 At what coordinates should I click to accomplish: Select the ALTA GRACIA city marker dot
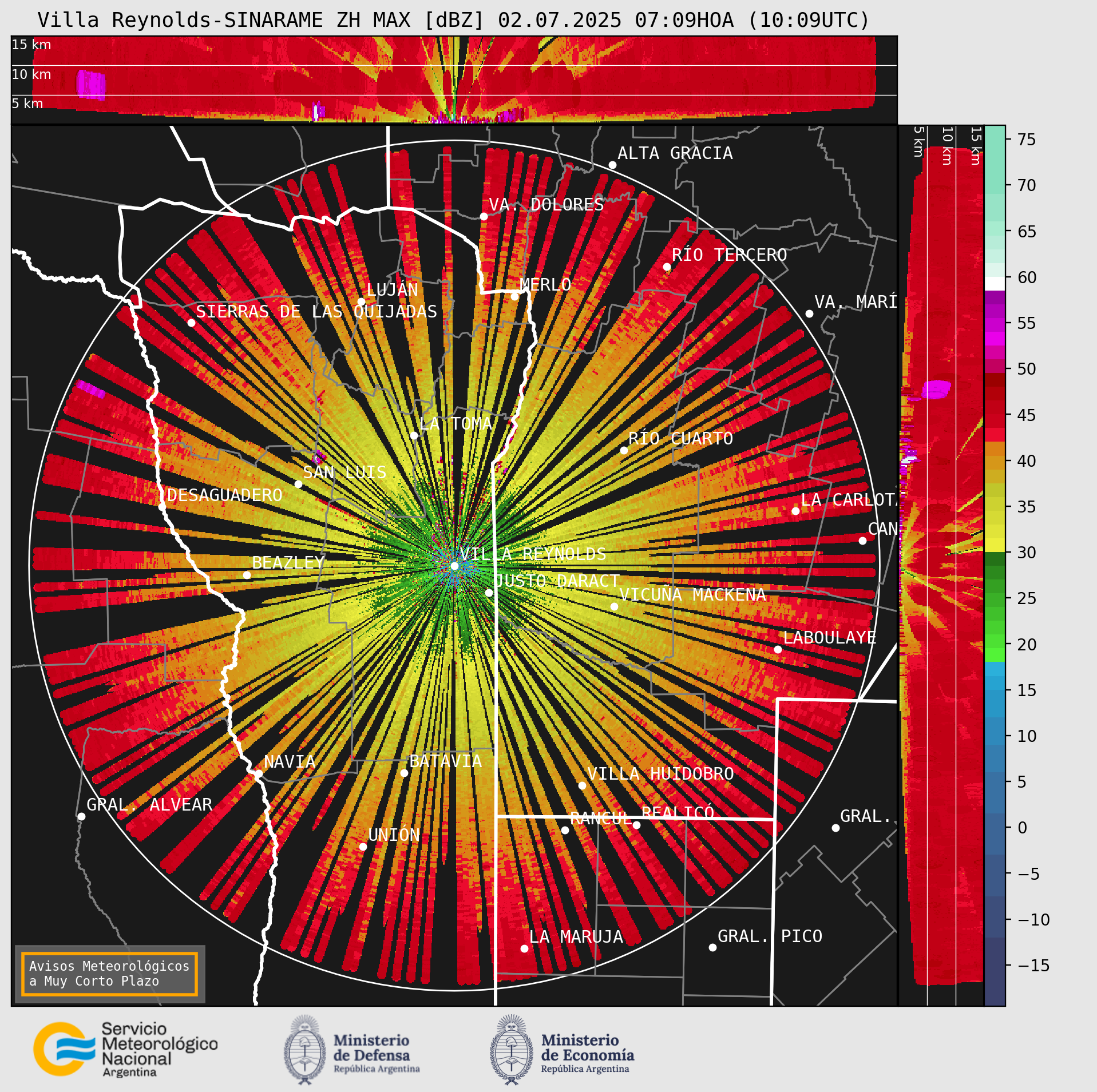(x=612, y=165)
